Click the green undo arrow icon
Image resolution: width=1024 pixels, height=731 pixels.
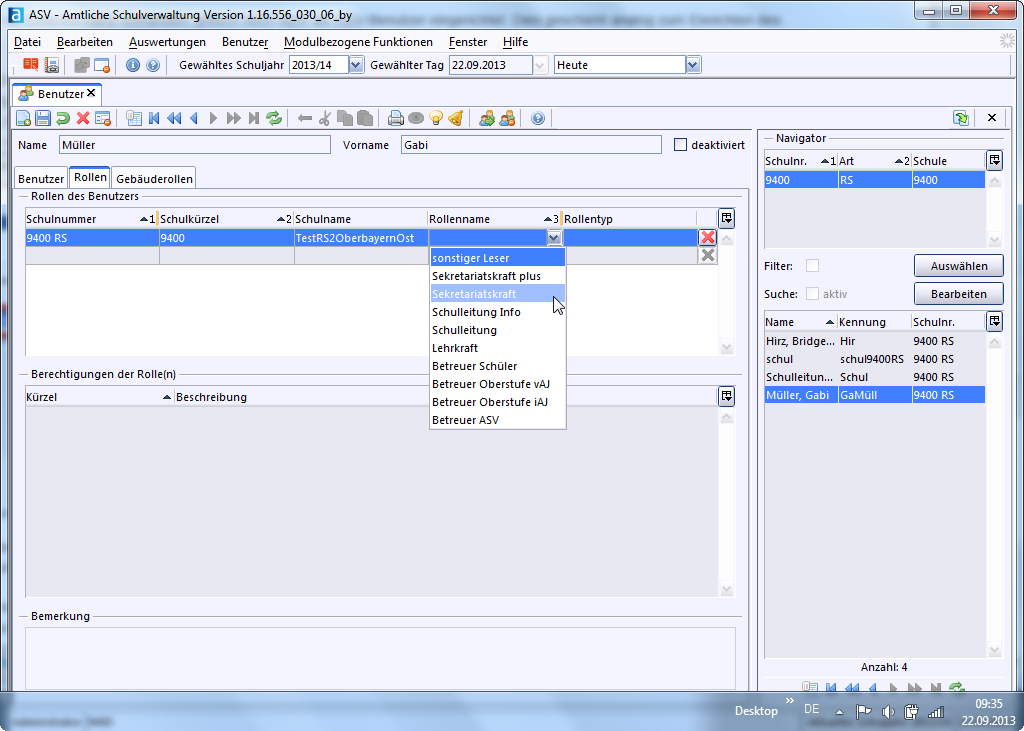tap(63, 118)
